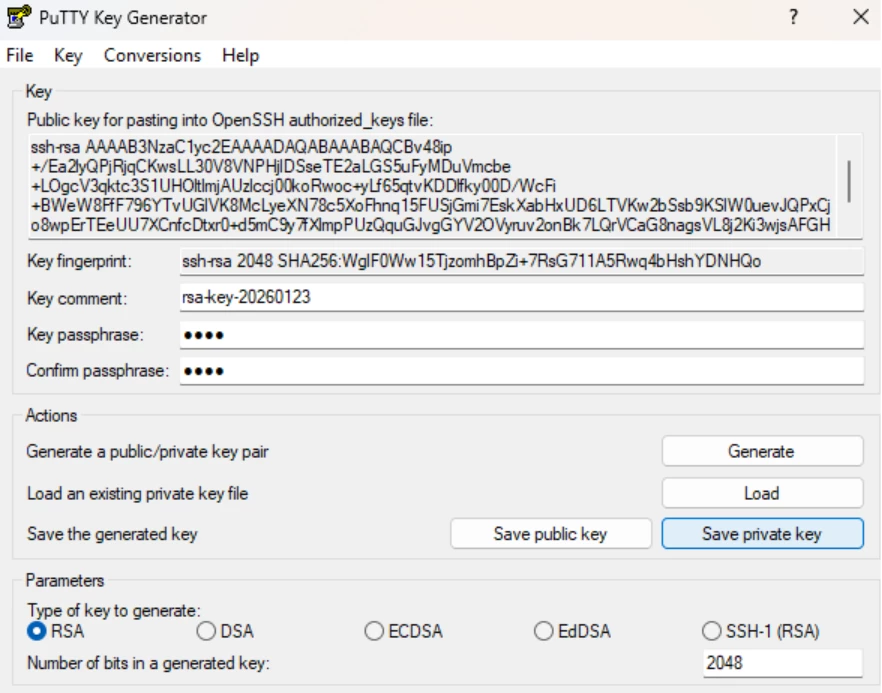882x693 pixels.
Task: Click the 'Actions' group heading
Action: 51,415
